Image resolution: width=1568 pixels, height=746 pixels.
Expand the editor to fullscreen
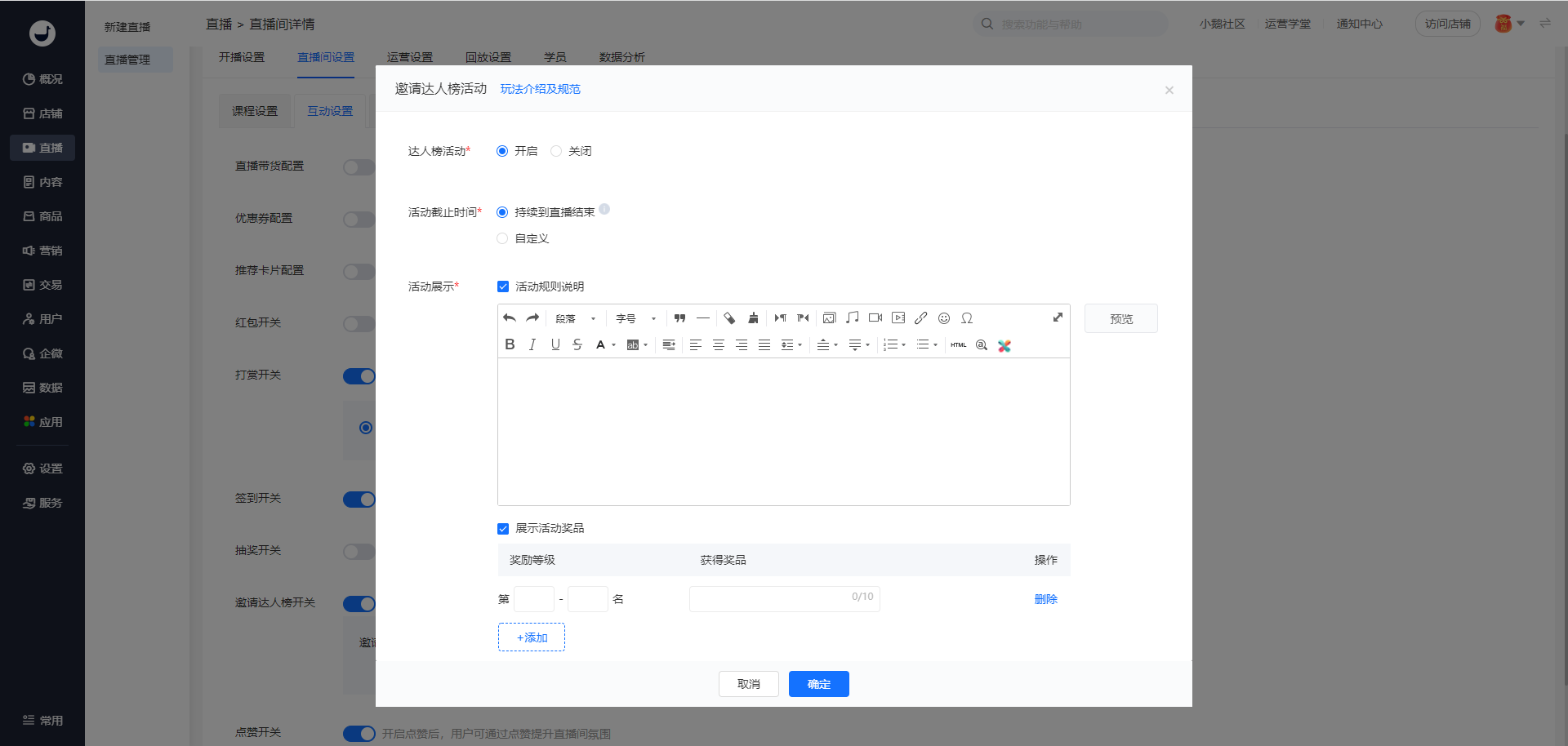click(x=1058, y=317)
